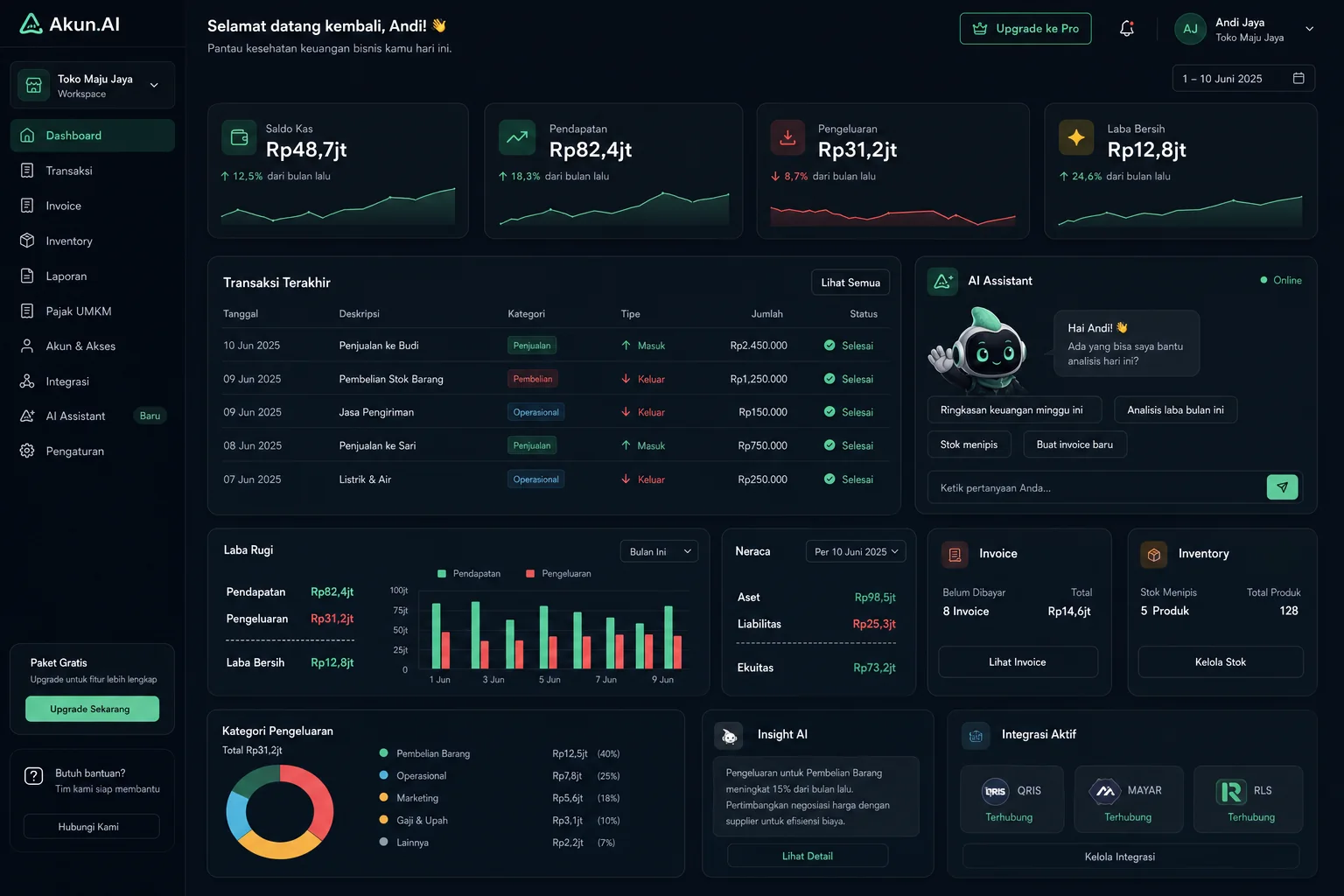
Task: Click the expense category donut chart
Action: pyautogui.click(x=280, y=812)
